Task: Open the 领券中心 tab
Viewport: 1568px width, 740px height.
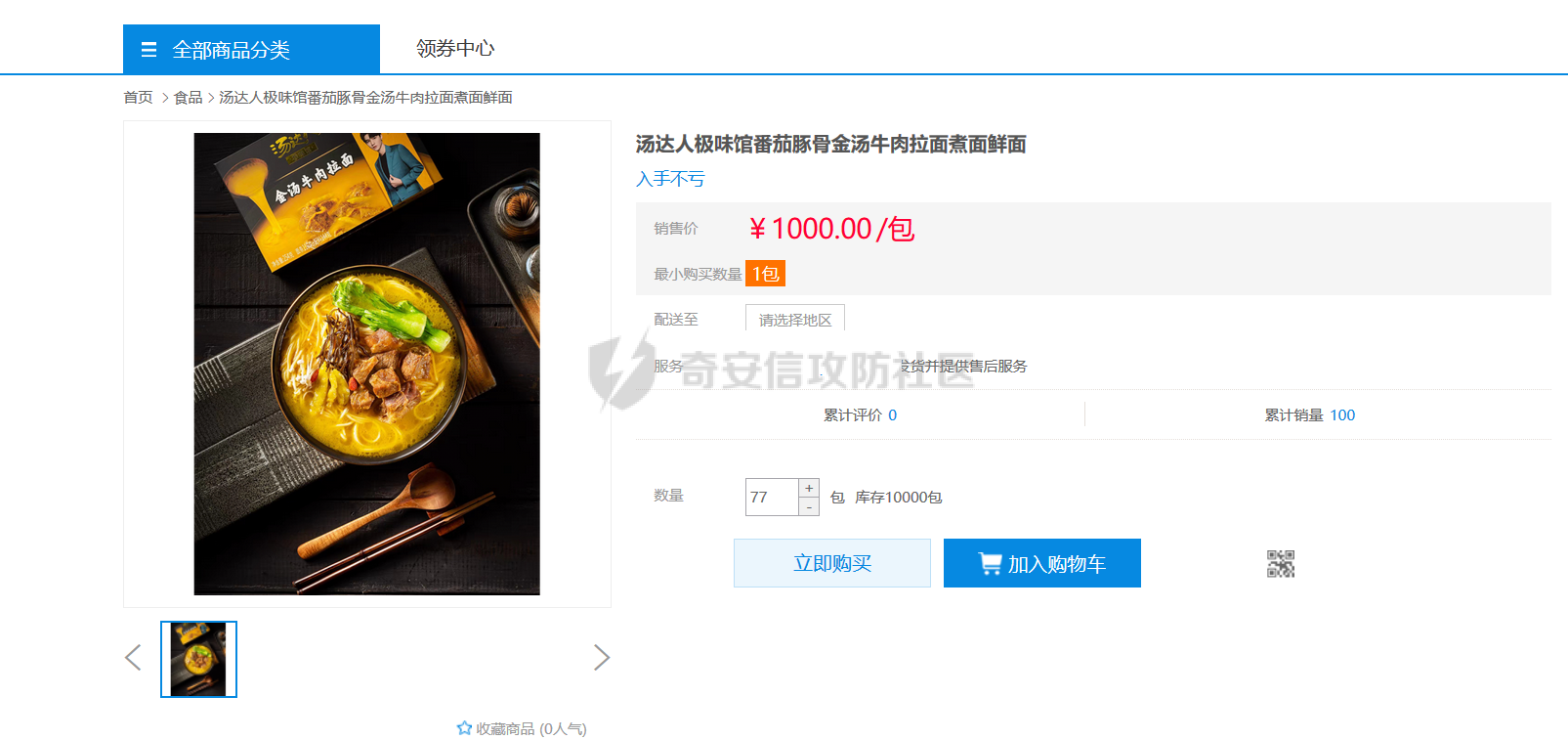Action: 455,49
